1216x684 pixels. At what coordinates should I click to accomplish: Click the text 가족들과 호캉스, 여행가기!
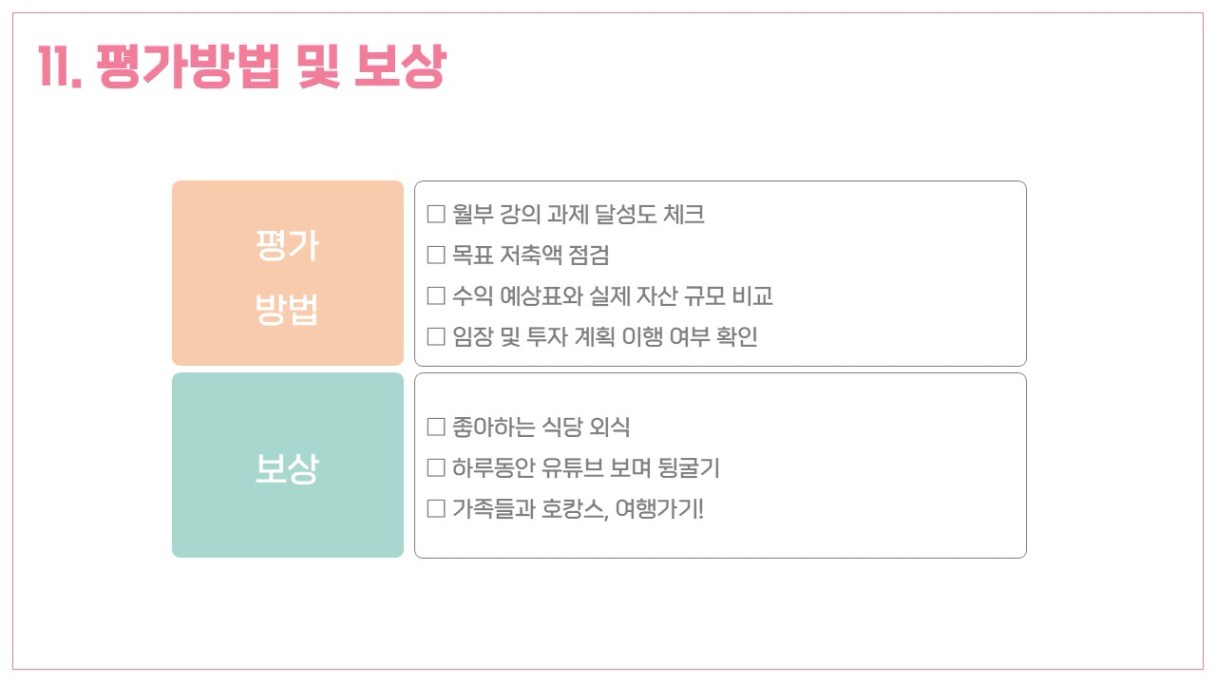(578, 509)
